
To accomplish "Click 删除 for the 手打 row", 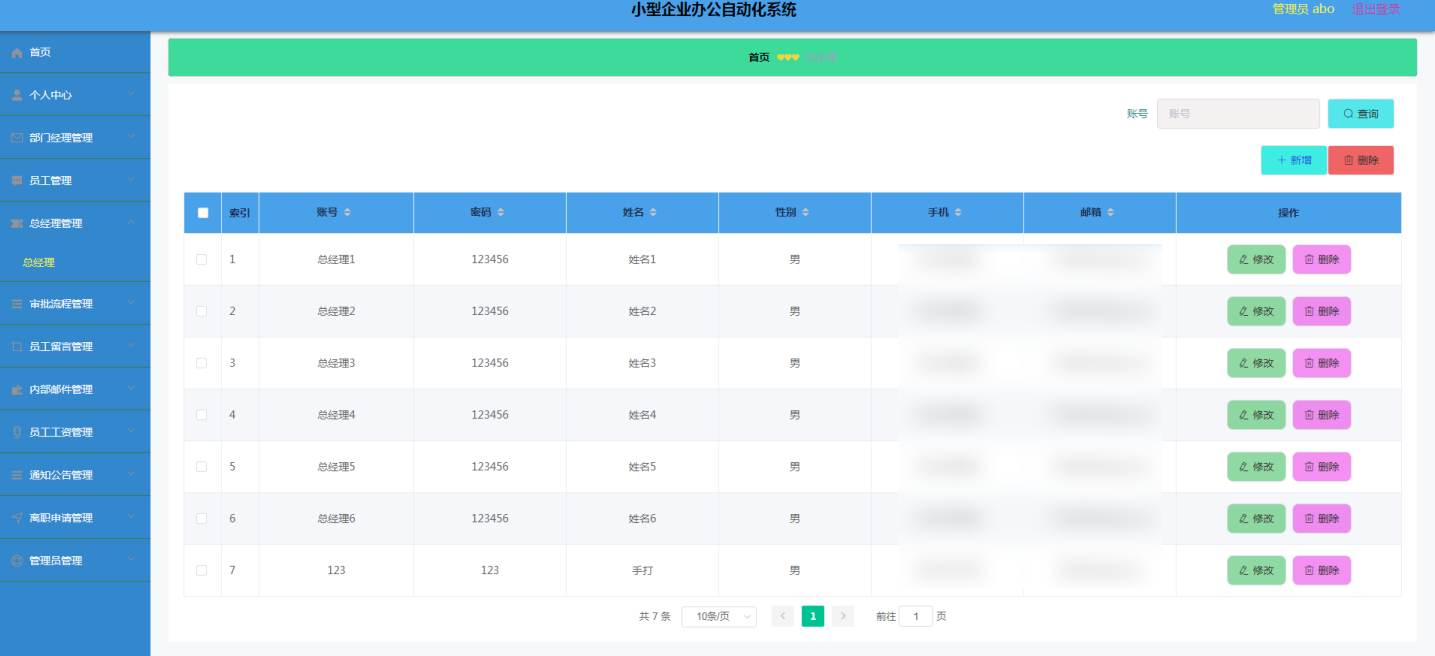I will pos(1322,570).
